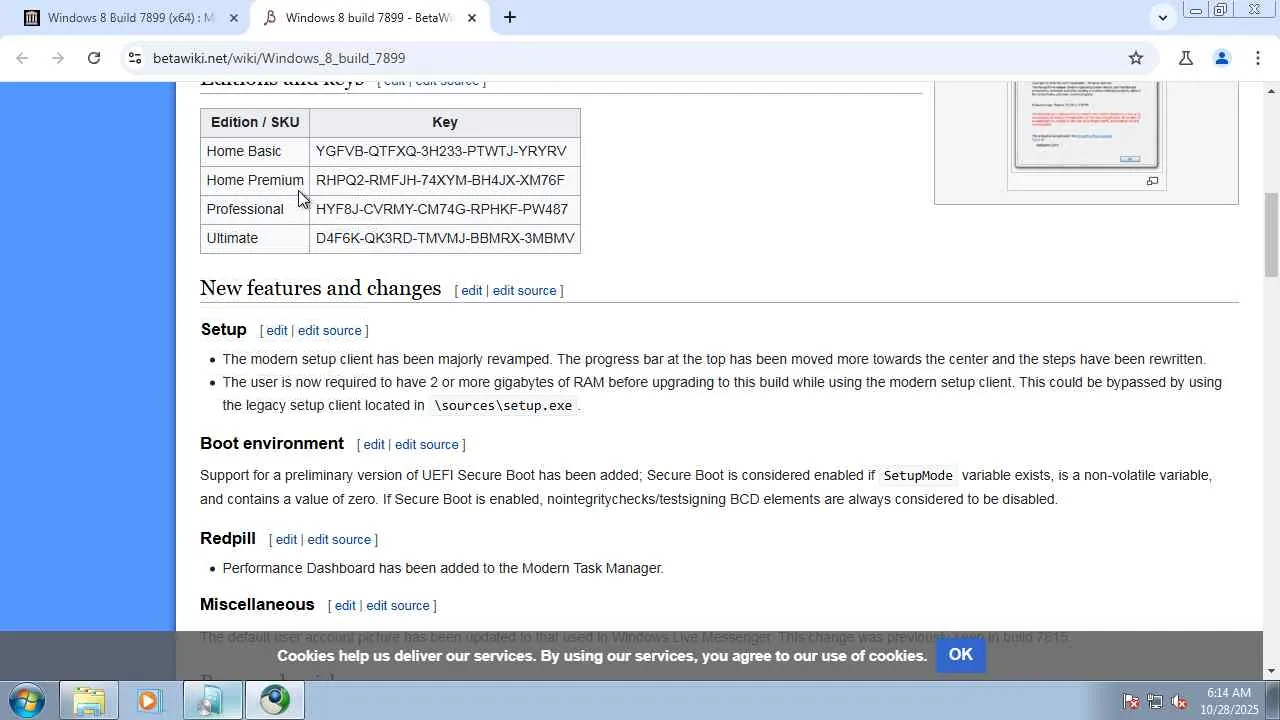Edit the Boot environment section
The width and height of the screenshot is (1280, 720).
(374, 445)
